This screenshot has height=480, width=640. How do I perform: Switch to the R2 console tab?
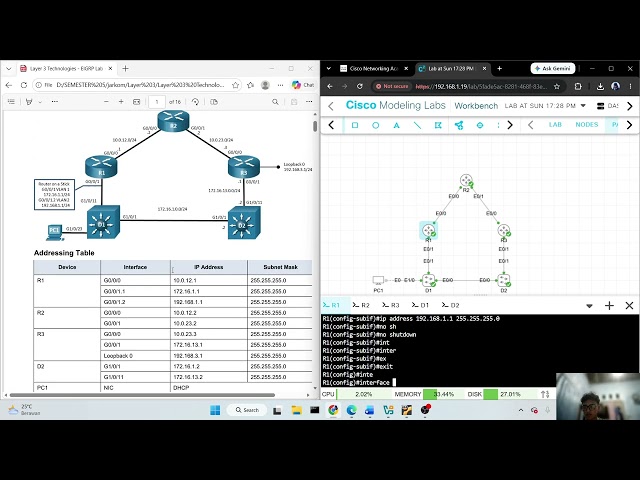pyautogui.click(x=361, y=305)
